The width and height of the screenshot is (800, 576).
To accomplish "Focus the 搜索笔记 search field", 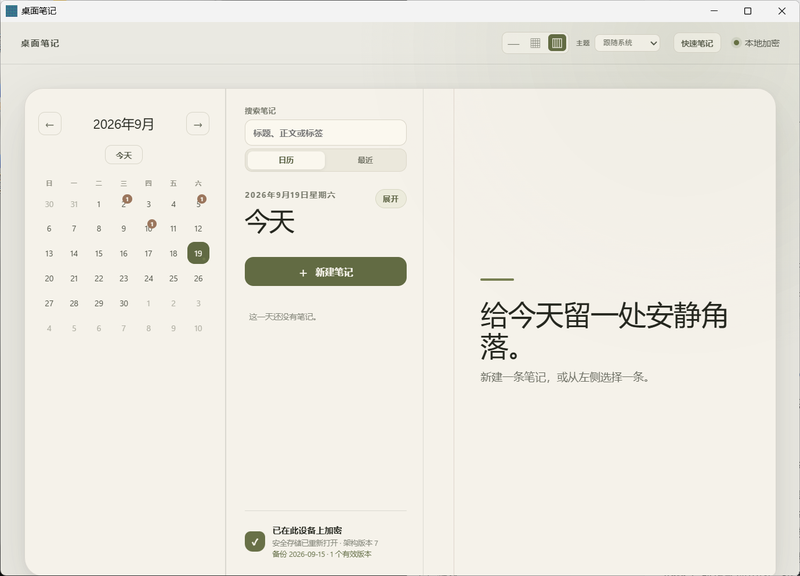I will [x=326, y=133].
